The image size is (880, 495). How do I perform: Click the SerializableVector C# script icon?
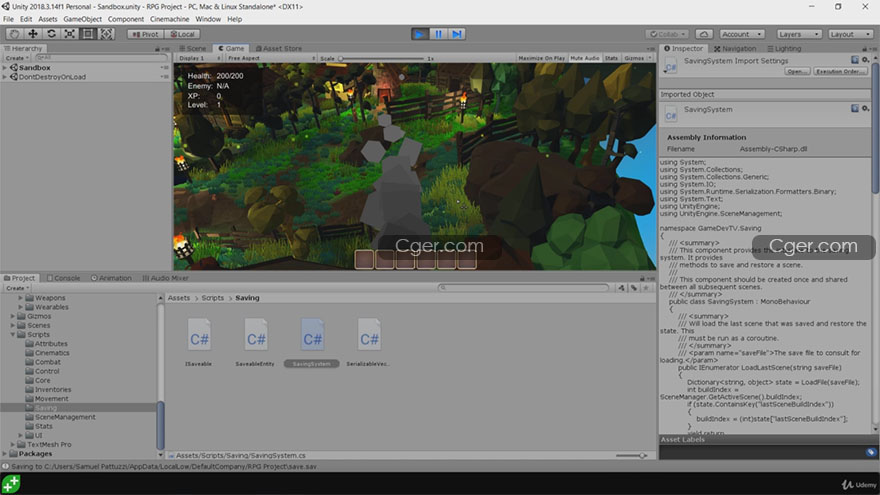click(x=369, y=334)
